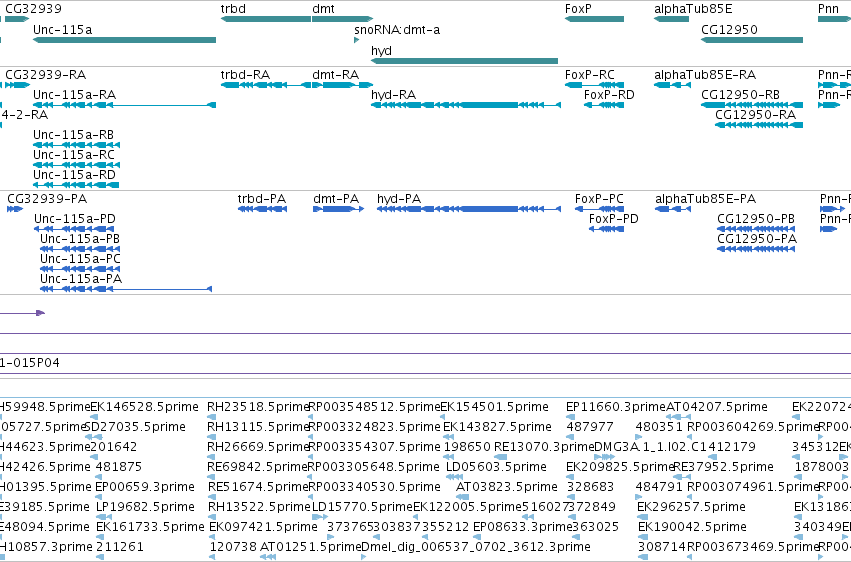Select the CG12950-PB protein label
Screen dimensions: 851x562
[756, 219]
